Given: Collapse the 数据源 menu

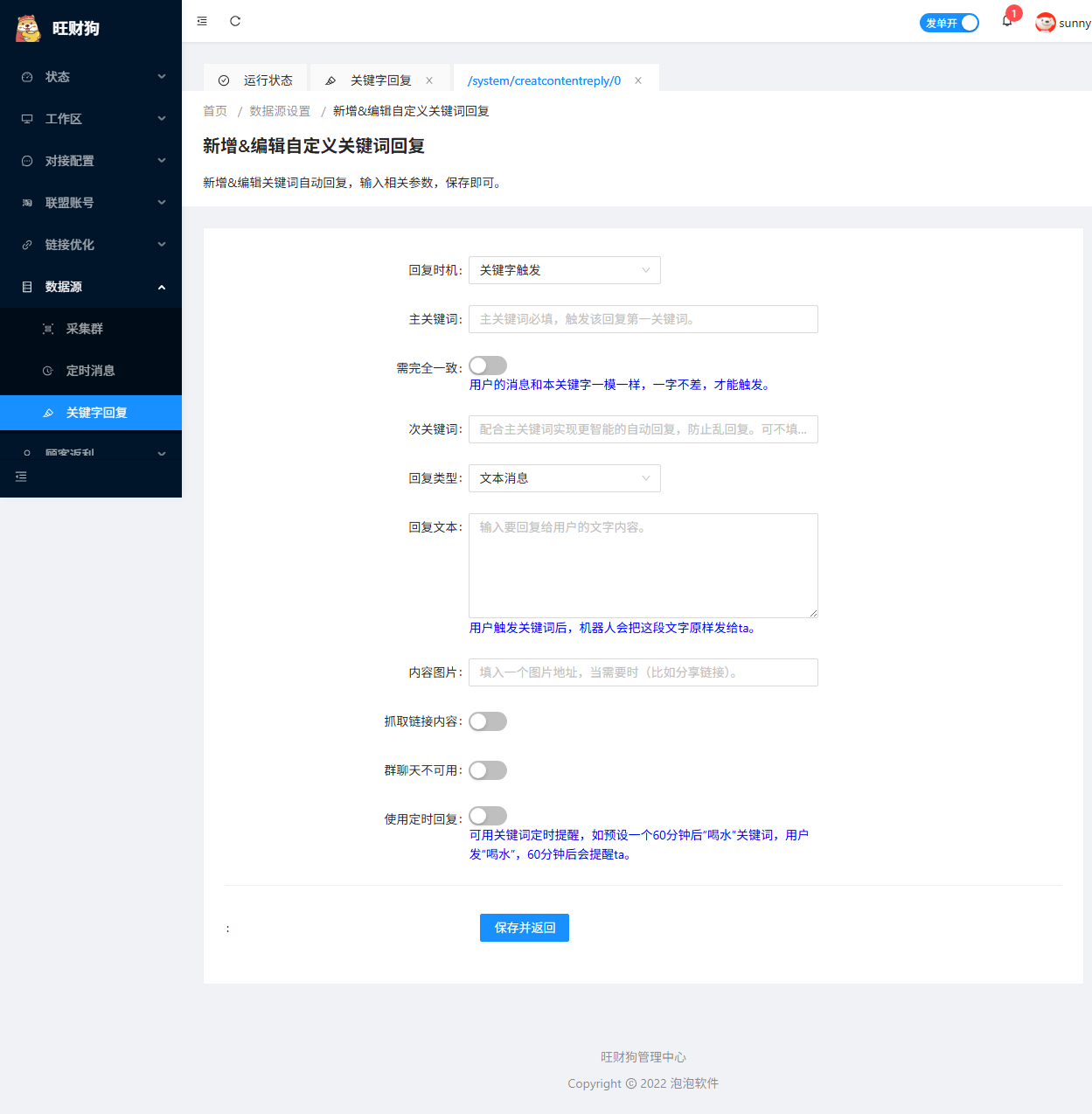Looking at the screenshot, I should [91, 287].
